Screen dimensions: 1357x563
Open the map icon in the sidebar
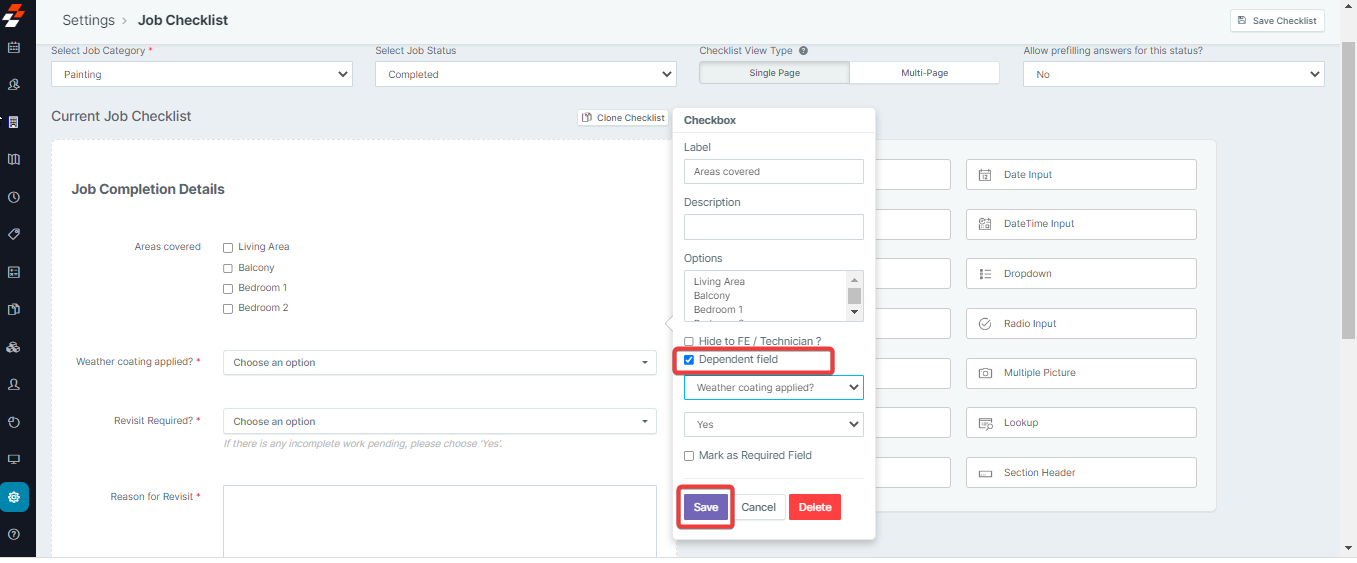coord(14,159)
